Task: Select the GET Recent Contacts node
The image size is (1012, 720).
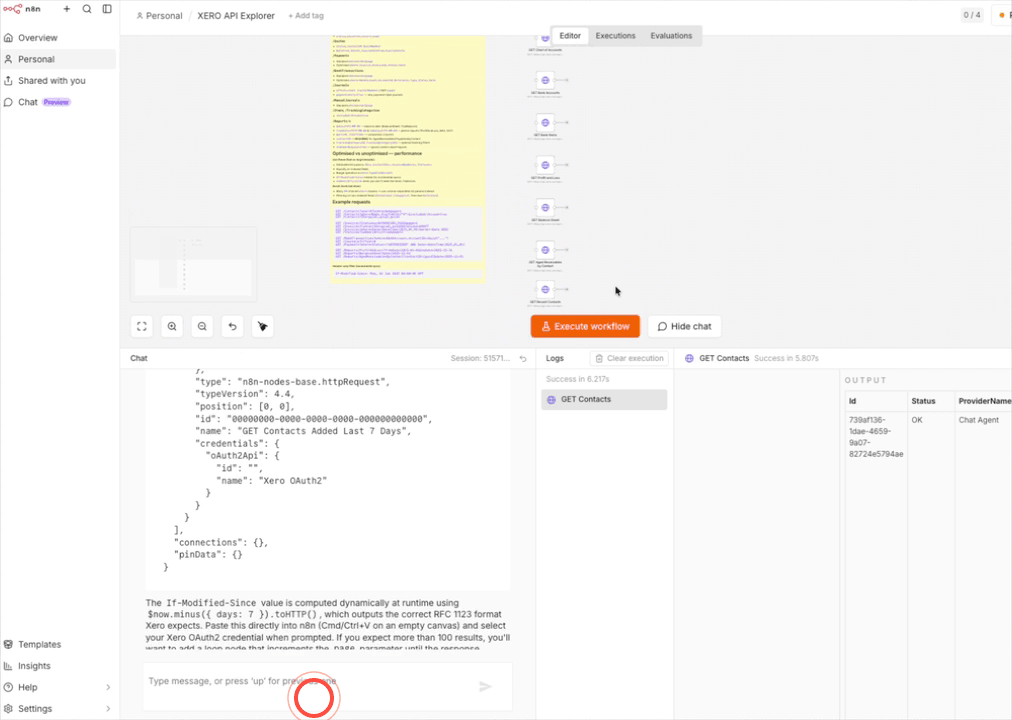Action: (545, 290)
